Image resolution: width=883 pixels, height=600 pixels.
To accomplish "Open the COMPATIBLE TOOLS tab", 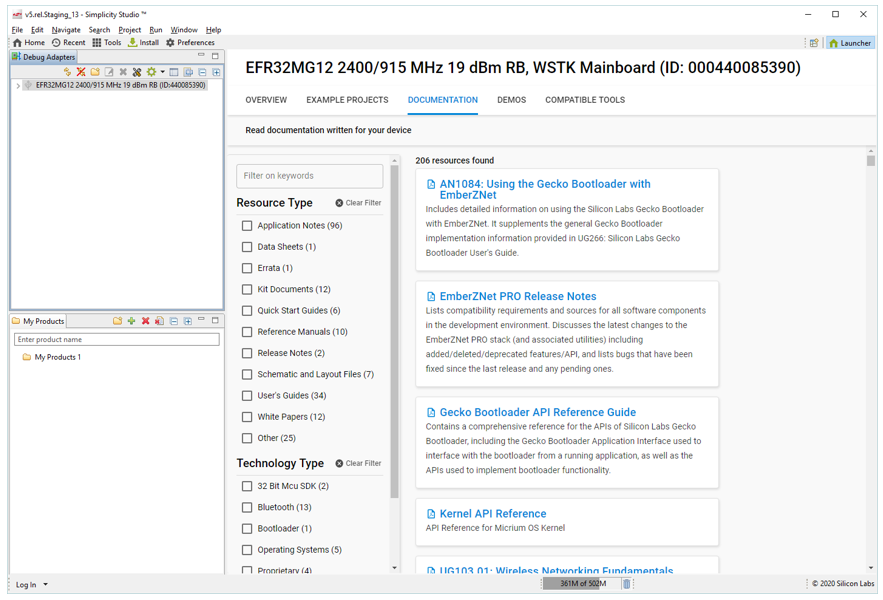I will click(x=585, y=100).
